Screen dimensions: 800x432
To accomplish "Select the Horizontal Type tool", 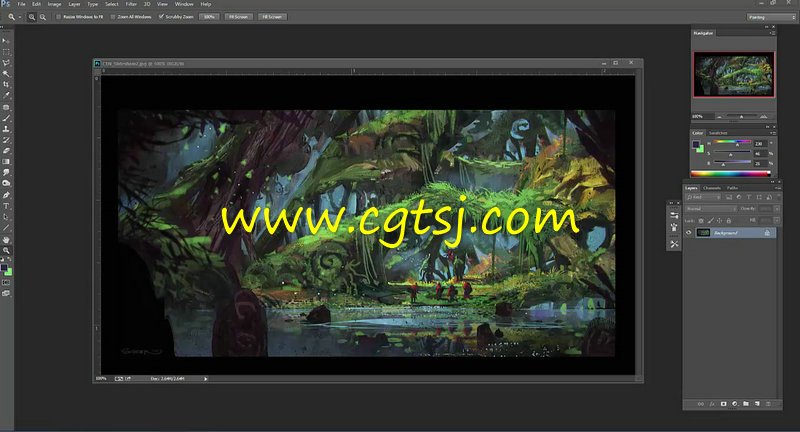I will [x=6, y=206].
